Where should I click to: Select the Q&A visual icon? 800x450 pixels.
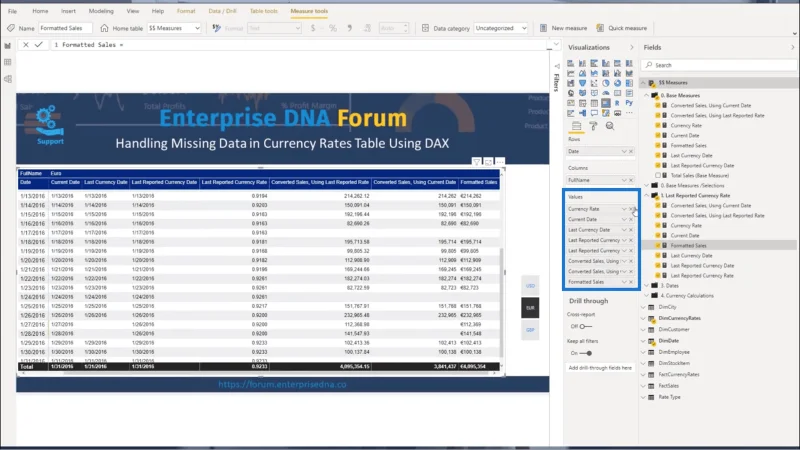tap(594, 113)
